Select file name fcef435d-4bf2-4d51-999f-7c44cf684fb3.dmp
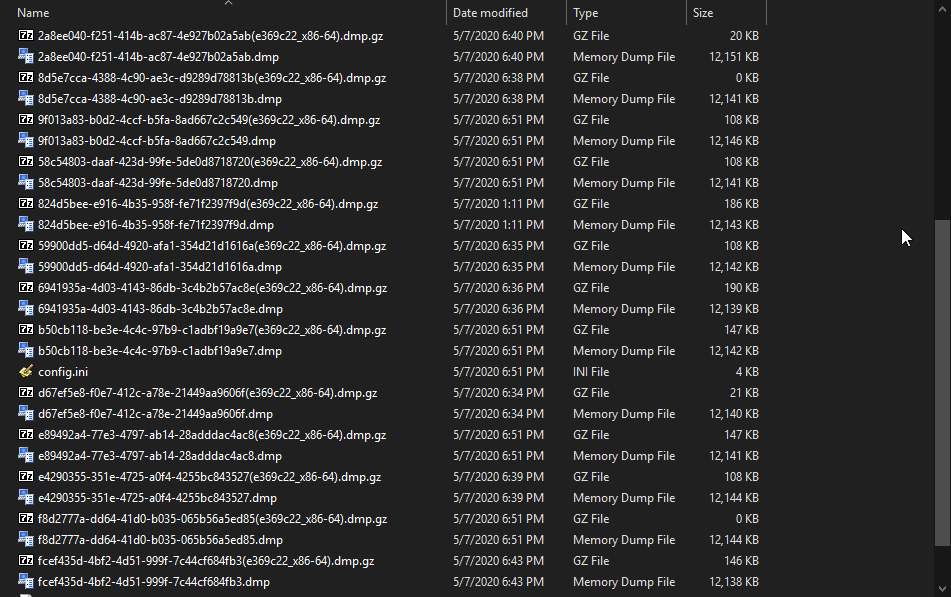 click(153, 582)
